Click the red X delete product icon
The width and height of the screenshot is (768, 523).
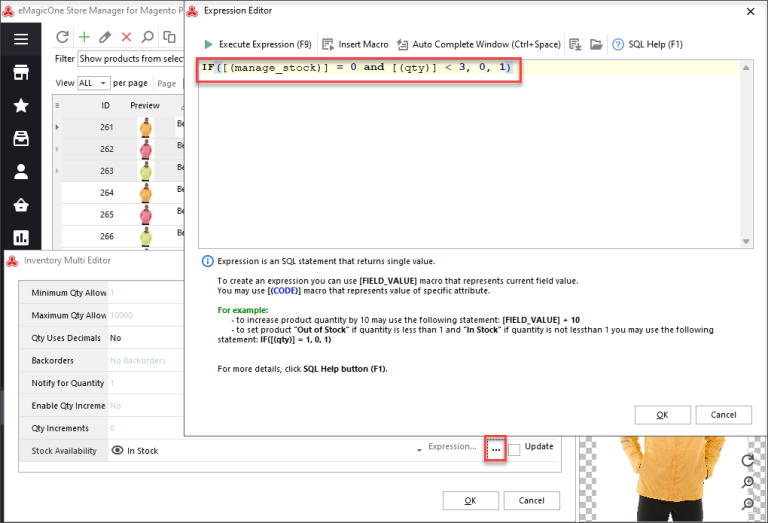[x=126, y=37]
